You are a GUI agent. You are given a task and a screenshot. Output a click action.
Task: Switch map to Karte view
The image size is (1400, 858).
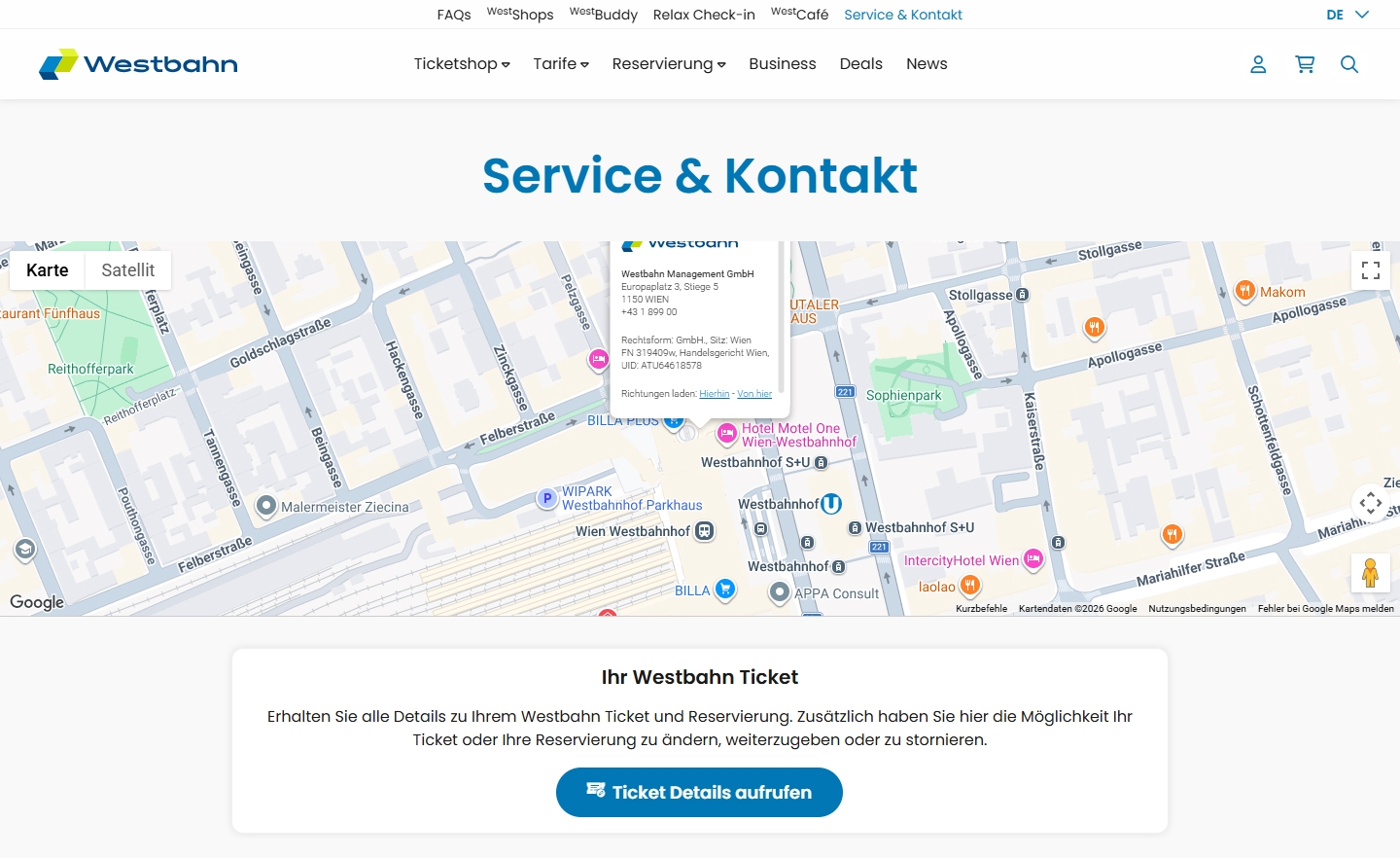pyautogui.click(x=48, y=270)
